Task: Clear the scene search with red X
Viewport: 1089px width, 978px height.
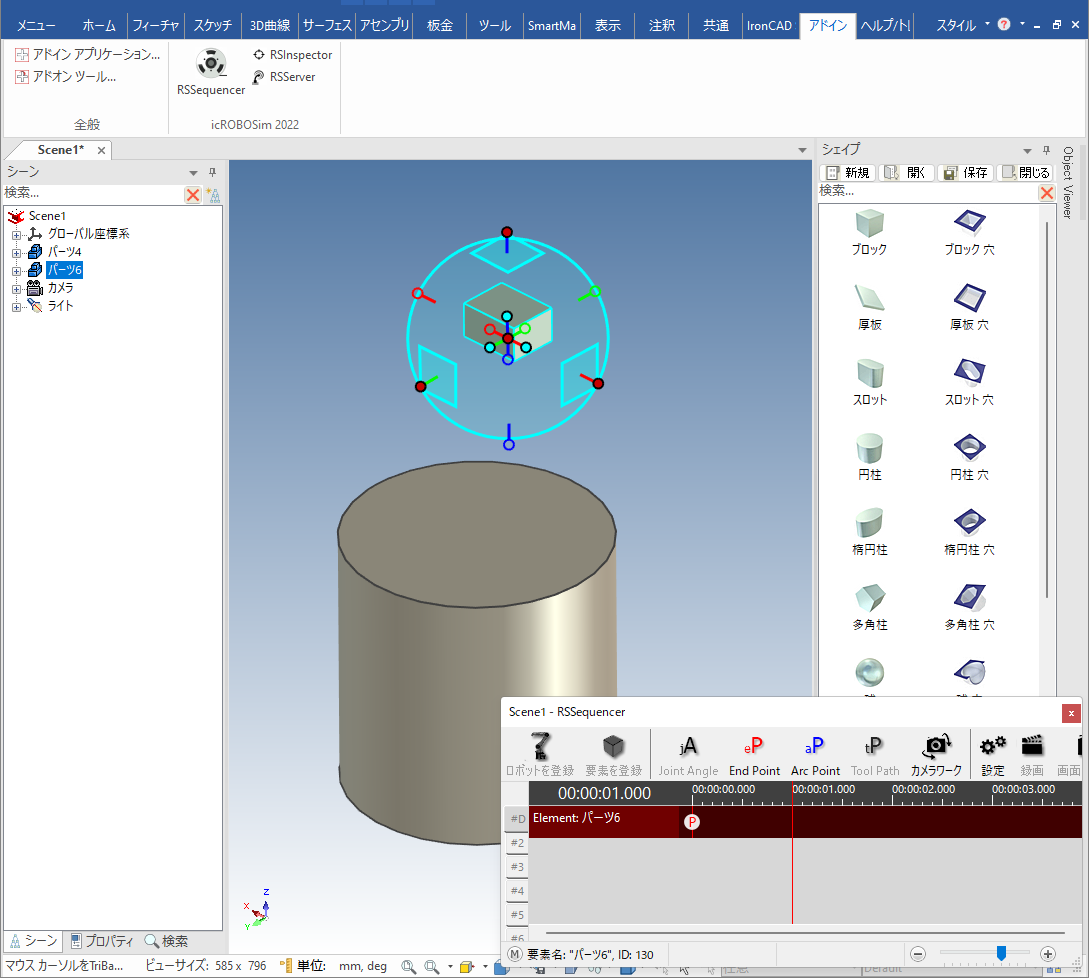Action: [193, 195]
